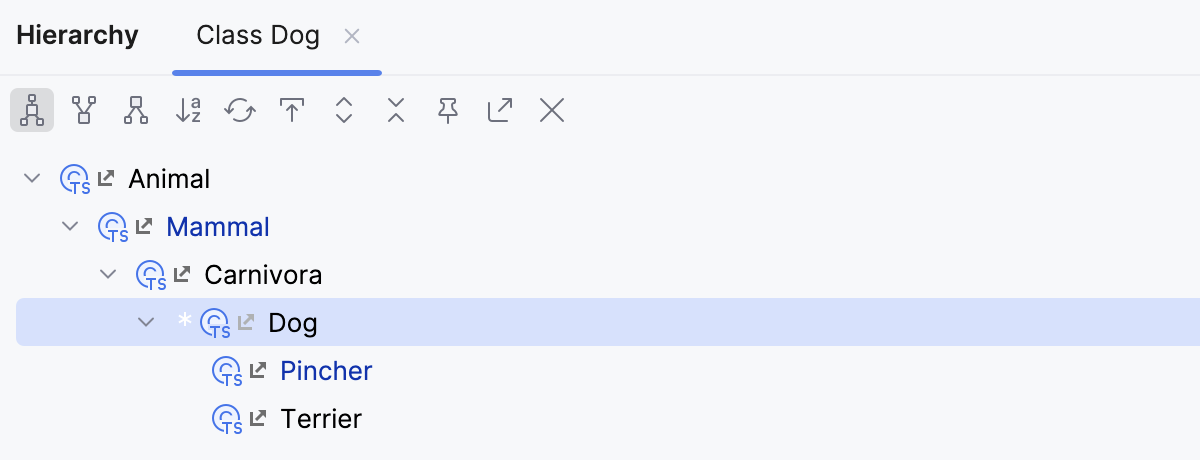Close the hierarchy using toolbar X icon
This screenshot has height=460, width=1200.
coord(552,110)
